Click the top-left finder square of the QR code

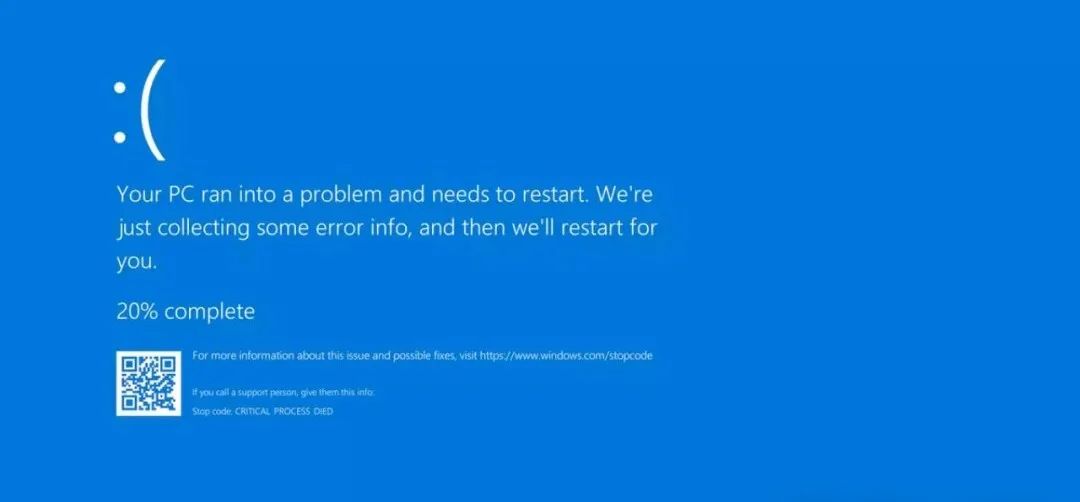(x=129, y=364)
